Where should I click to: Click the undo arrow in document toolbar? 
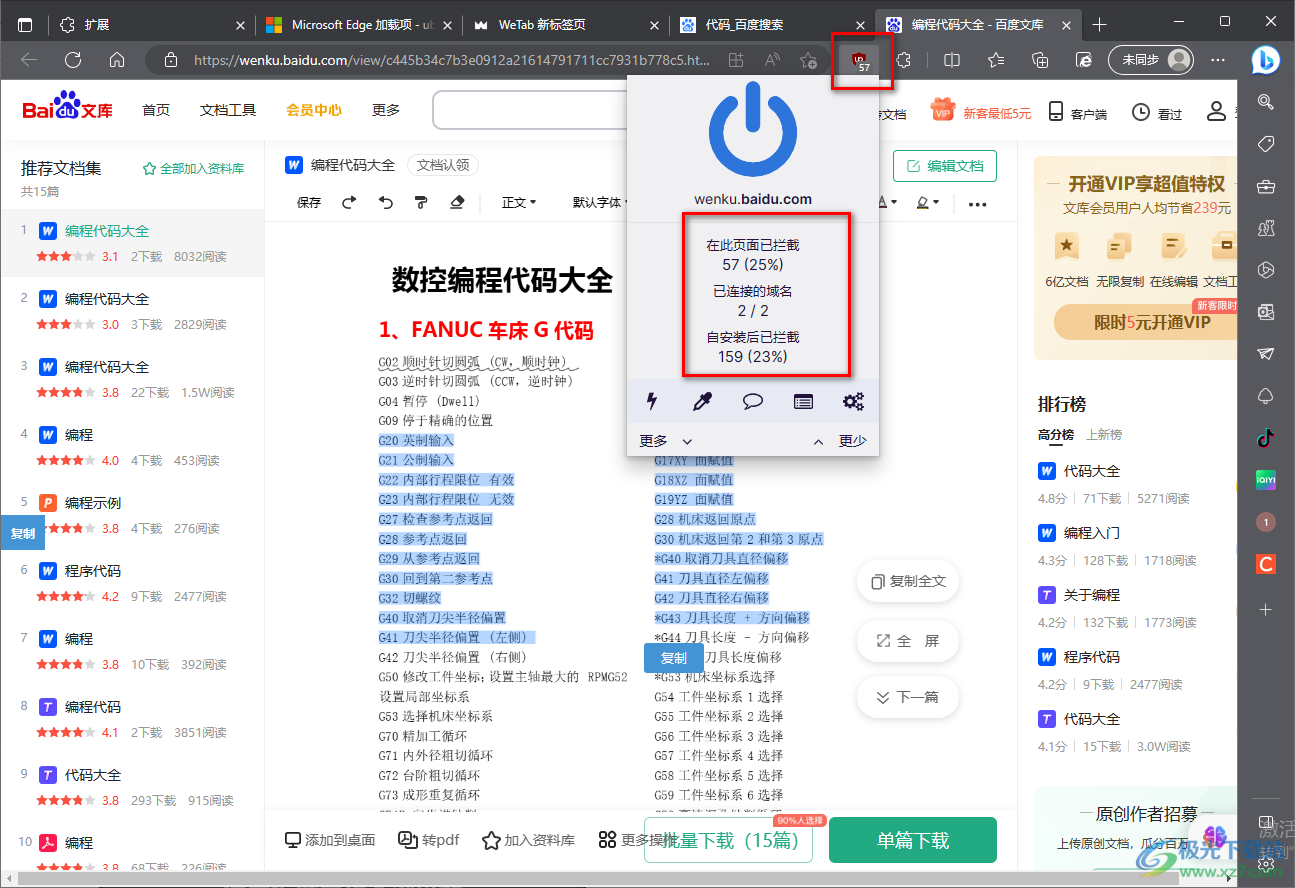386,203
